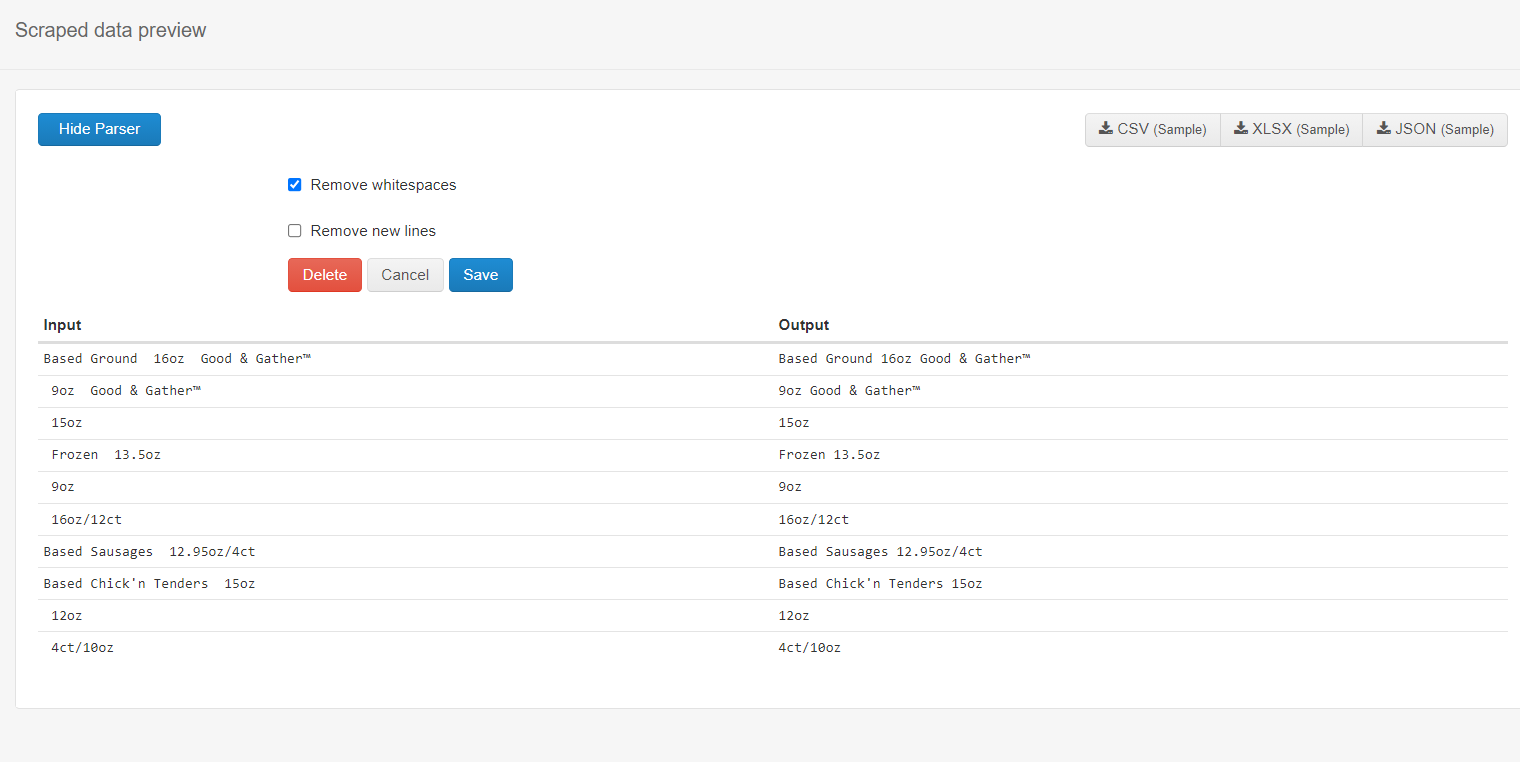This screenshot has width=1520, height=762.
Task: Click the red Delete button
Action: pyautogui.click(x=324, y=275)
